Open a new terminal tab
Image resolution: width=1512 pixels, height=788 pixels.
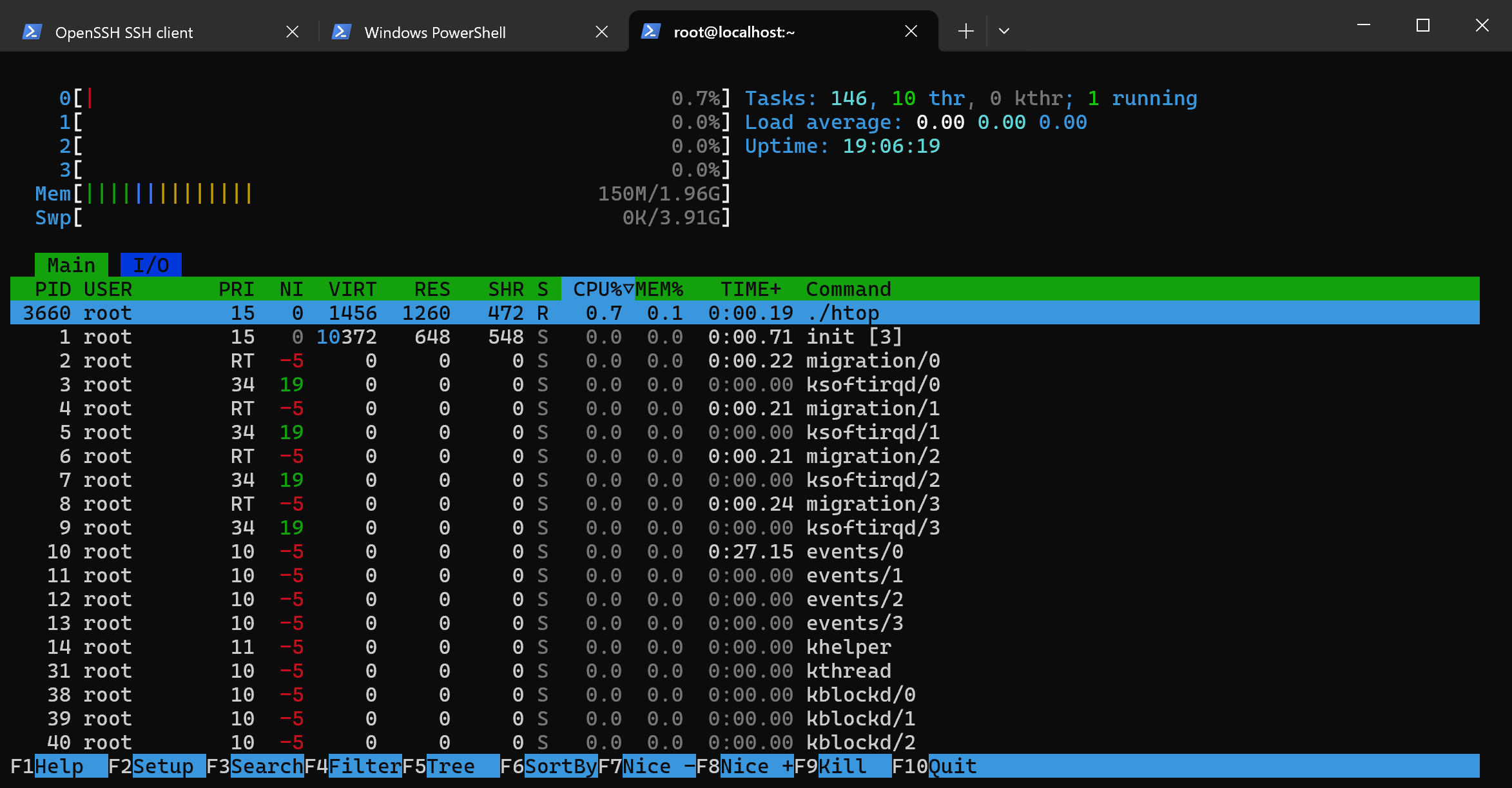pos(965,31)
